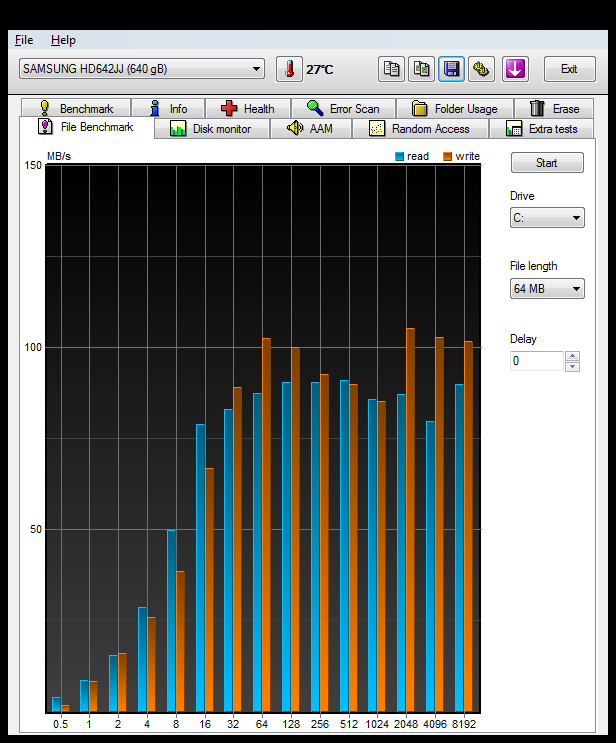
Task: Click the tall orange write bar at 2048
Action: pos(410,520)
